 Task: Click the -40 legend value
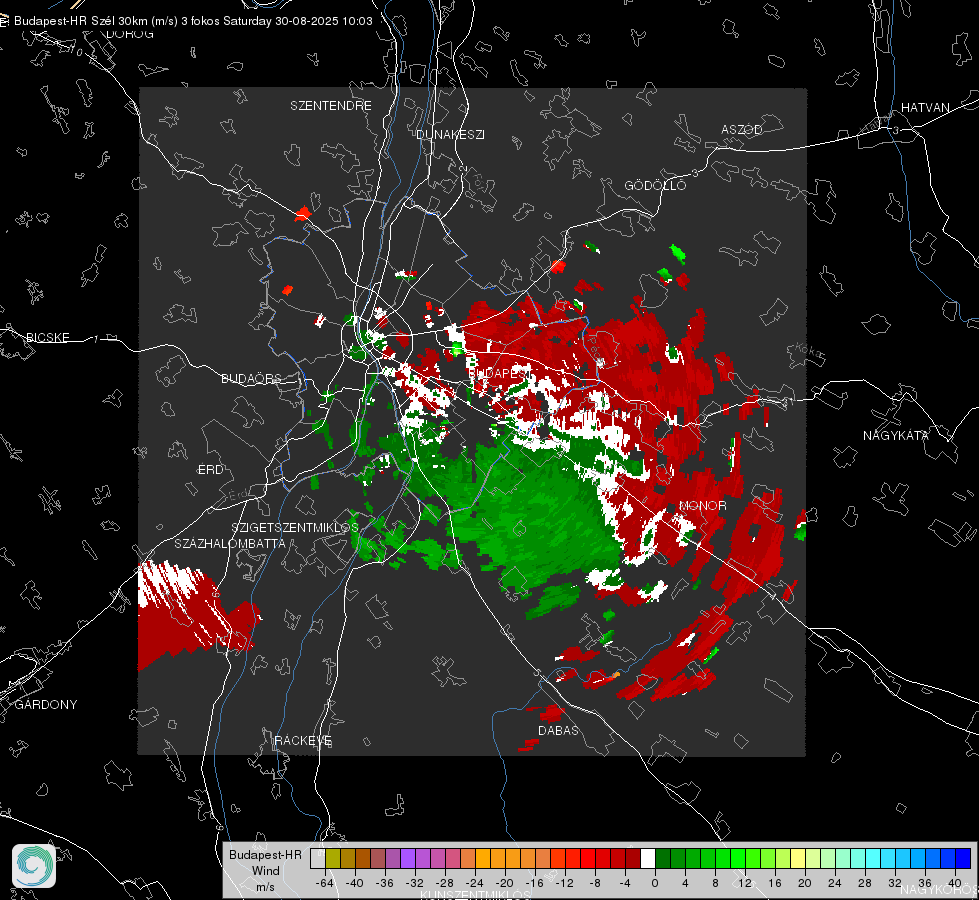[355, 883]
